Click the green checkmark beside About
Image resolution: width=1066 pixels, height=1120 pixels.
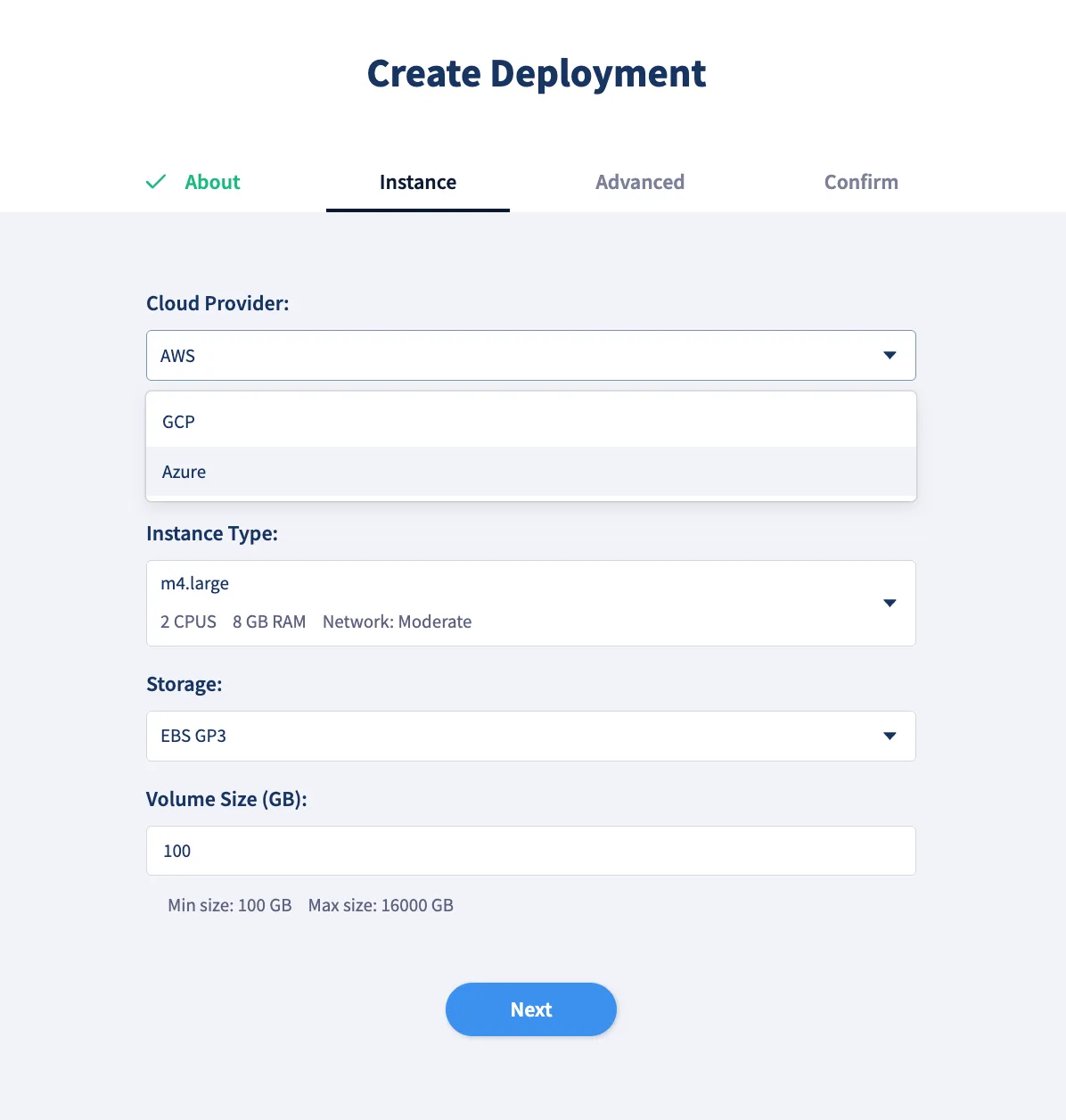(156, 182)
